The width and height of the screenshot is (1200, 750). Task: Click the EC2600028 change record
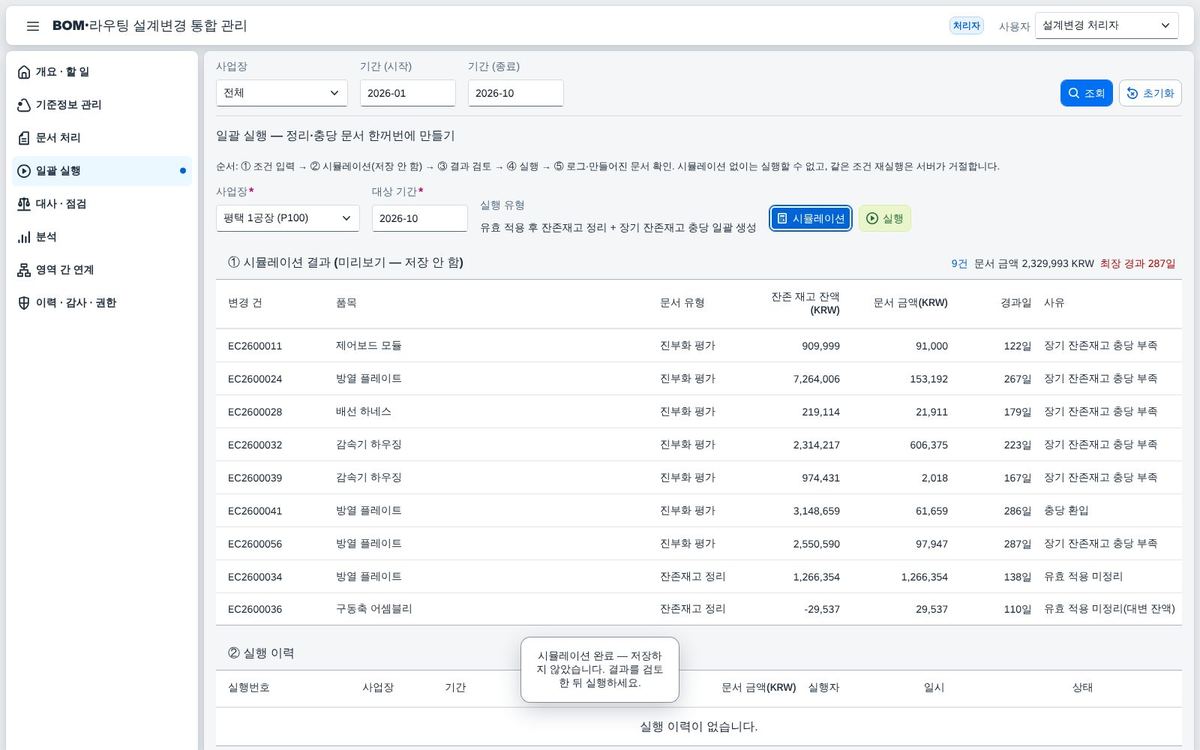click(x=255, y=412)
